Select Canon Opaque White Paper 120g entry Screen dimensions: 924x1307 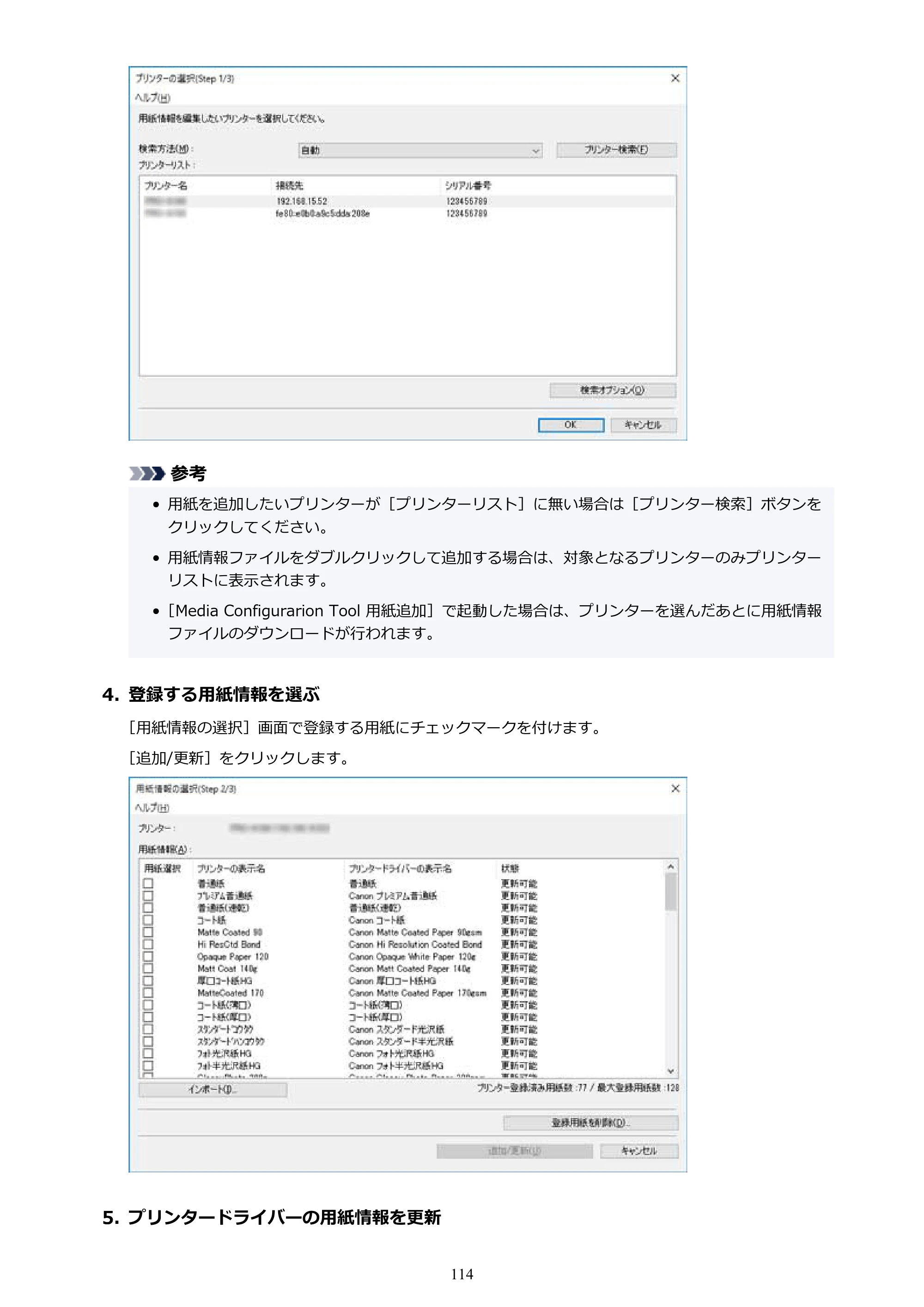(412, 956)
